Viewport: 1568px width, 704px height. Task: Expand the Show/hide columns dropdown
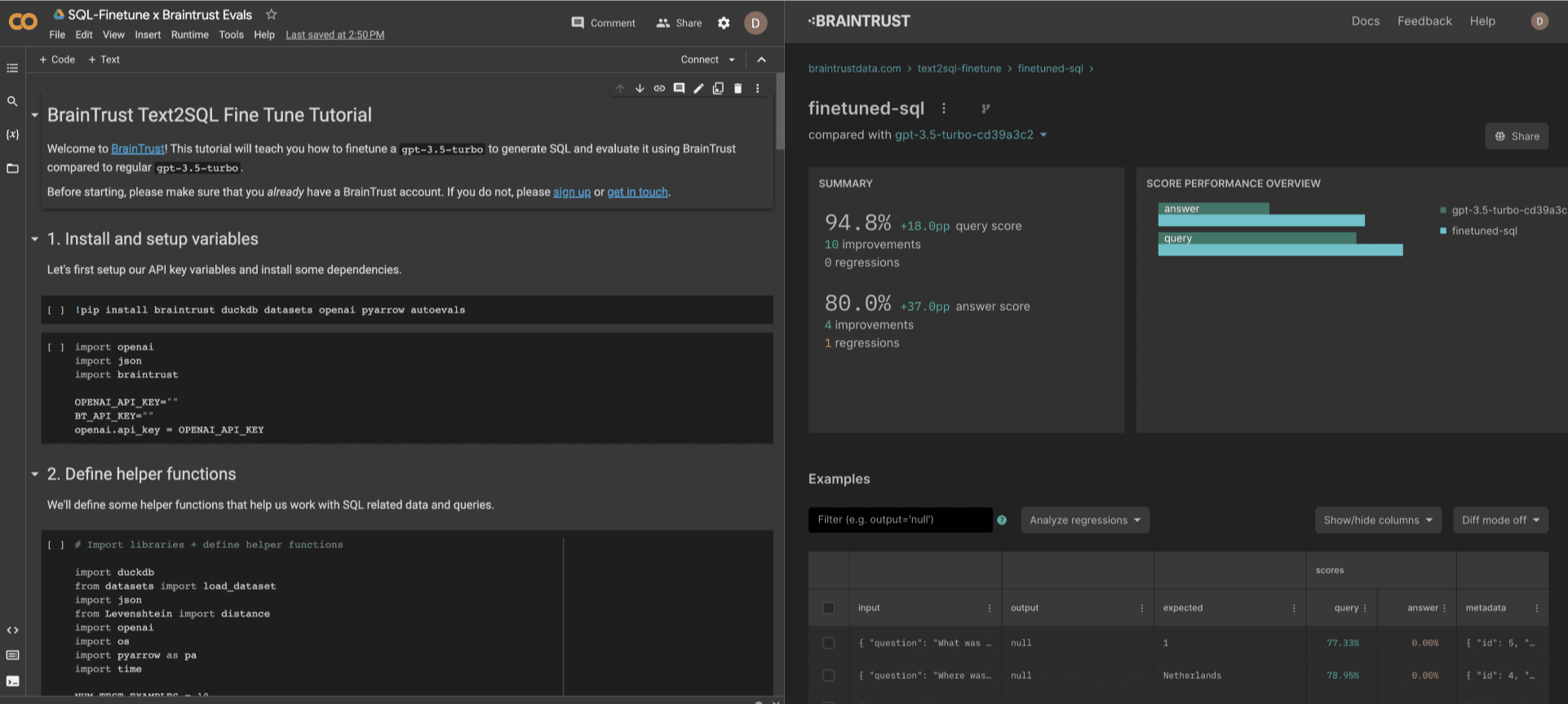coord(1377,520)
